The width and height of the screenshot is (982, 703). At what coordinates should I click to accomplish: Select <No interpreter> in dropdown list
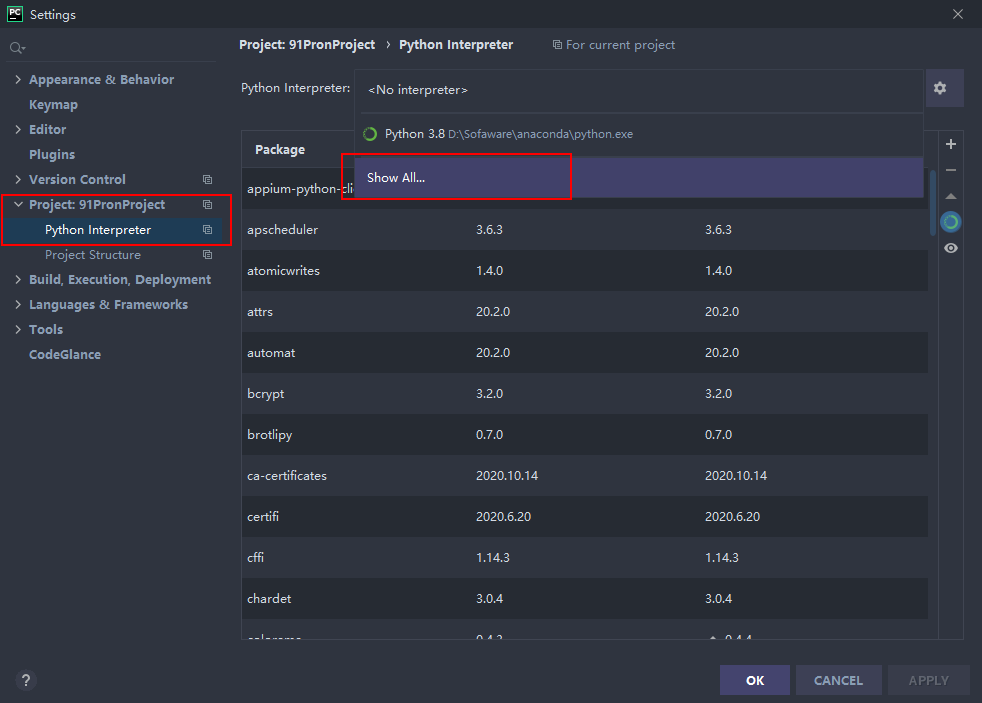pos(639,90)
